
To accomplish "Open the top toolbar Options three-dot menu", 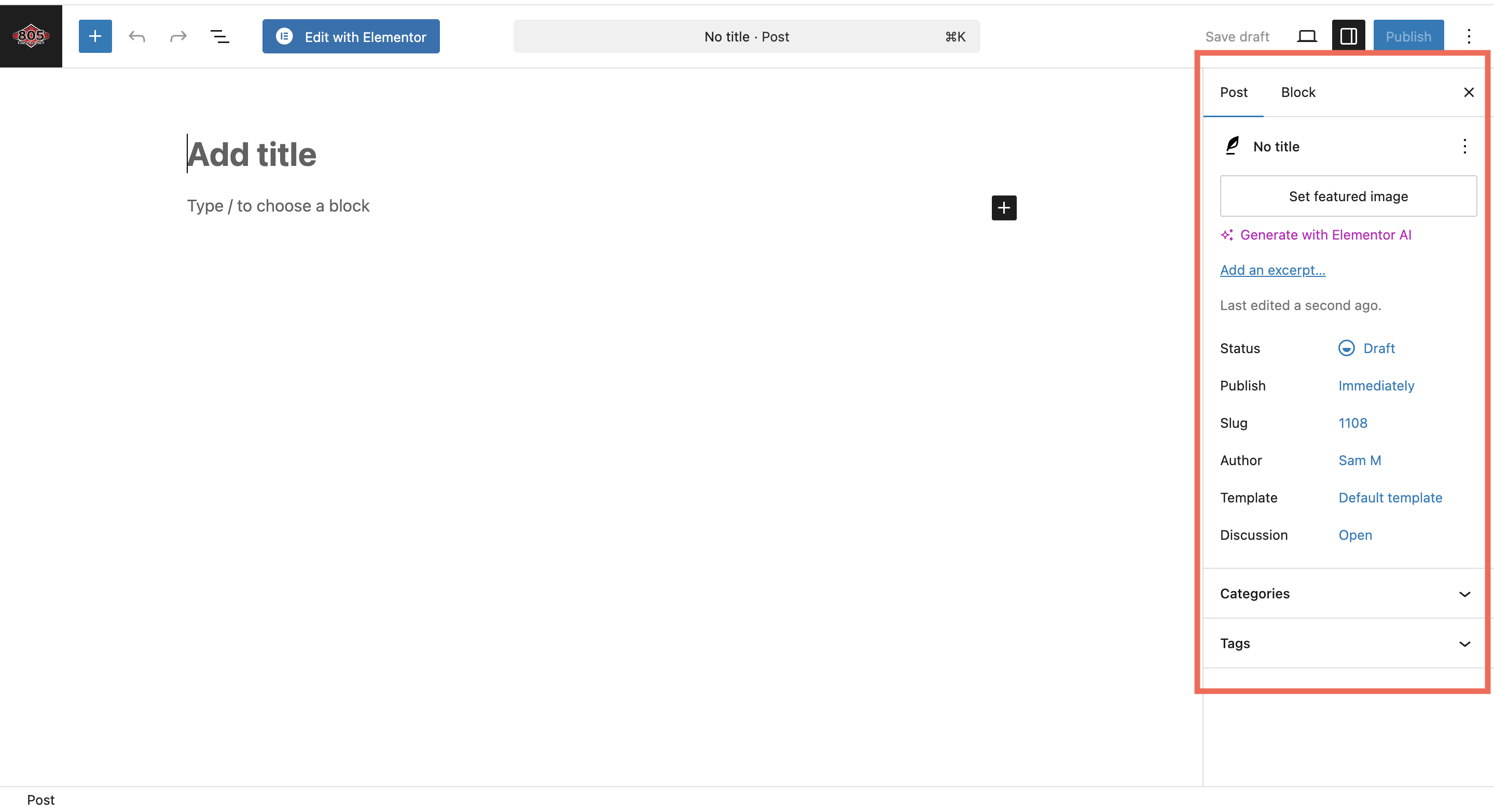I will pyautogui.click(x=1469, y=36).
